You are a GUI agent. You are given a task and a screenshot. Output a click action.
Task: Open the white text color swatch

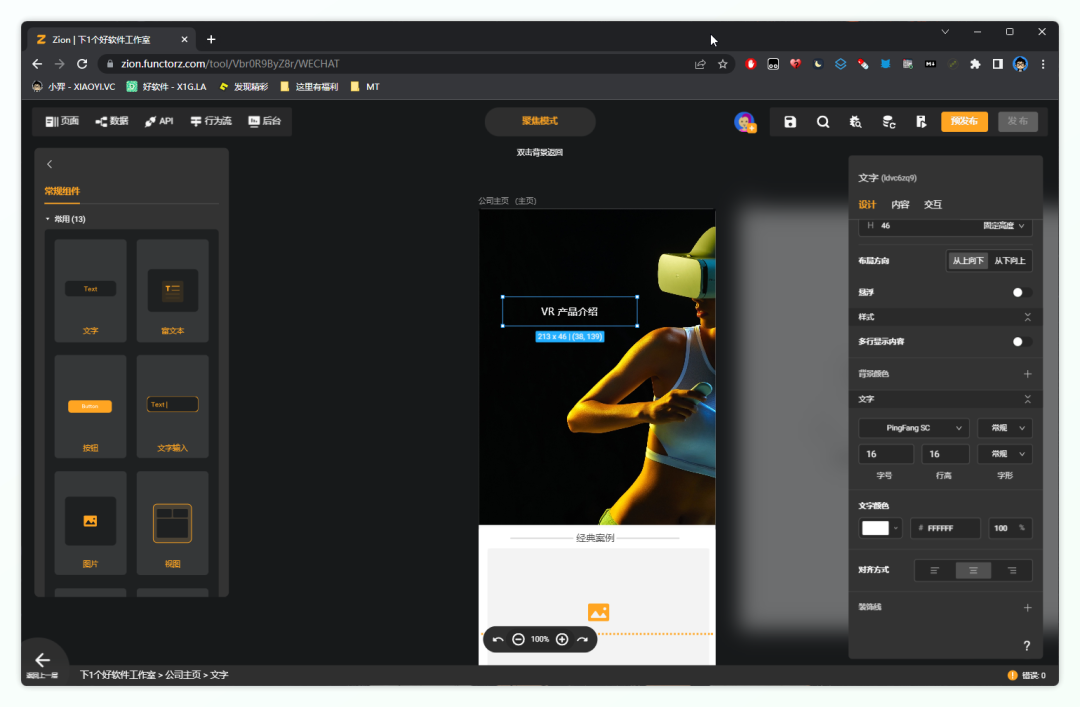(876, 528)
